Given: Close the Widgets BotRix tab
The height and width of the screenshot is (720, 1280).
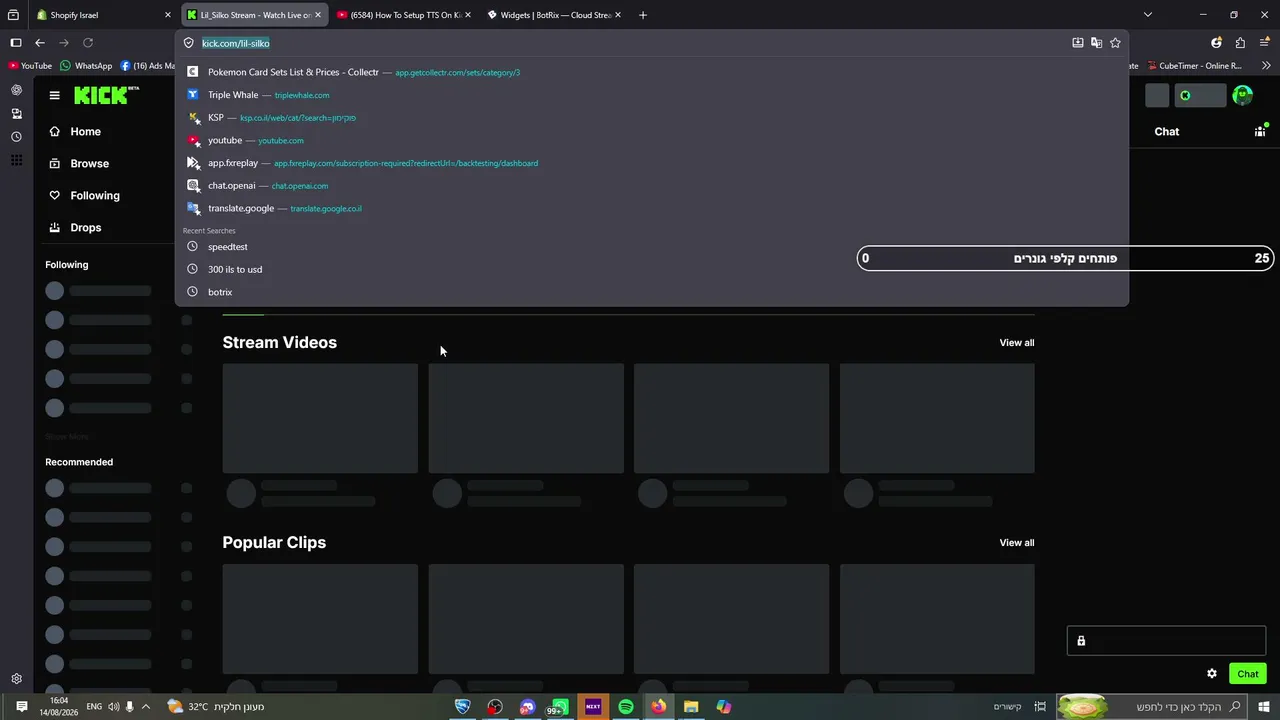Looking at the screenshot, I should tap(618, 15).
